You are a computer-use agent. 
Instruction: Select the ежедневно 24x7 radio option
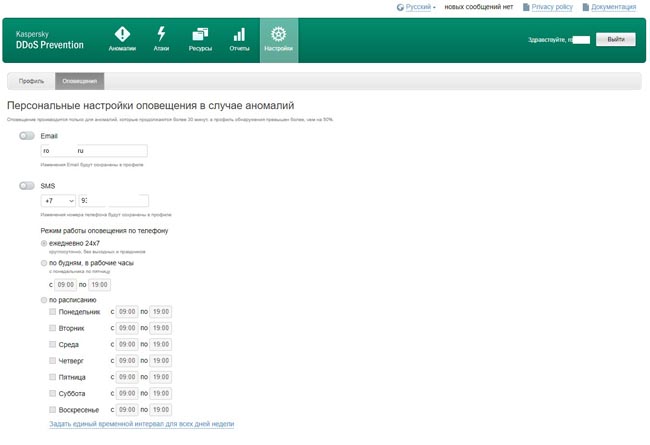click(x=44, y=243)
